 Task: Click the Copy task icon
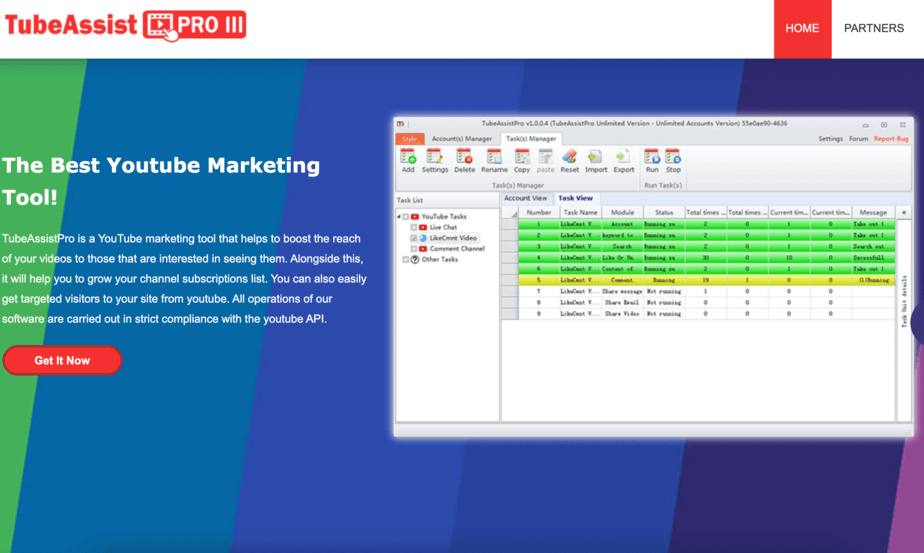[522, 157]
